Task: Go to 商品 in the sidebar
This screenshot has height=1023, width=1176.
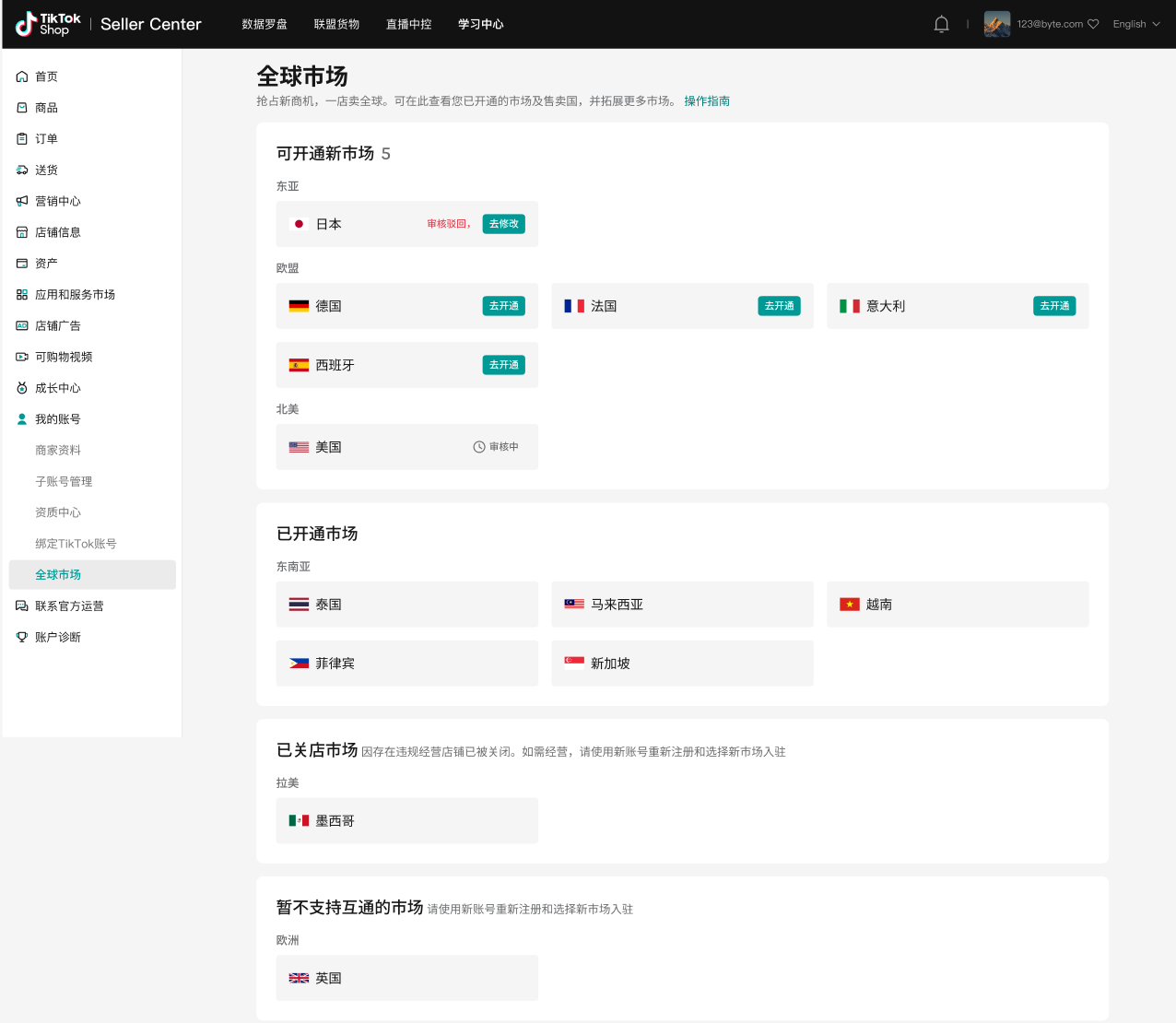Action: click(46, 108)
